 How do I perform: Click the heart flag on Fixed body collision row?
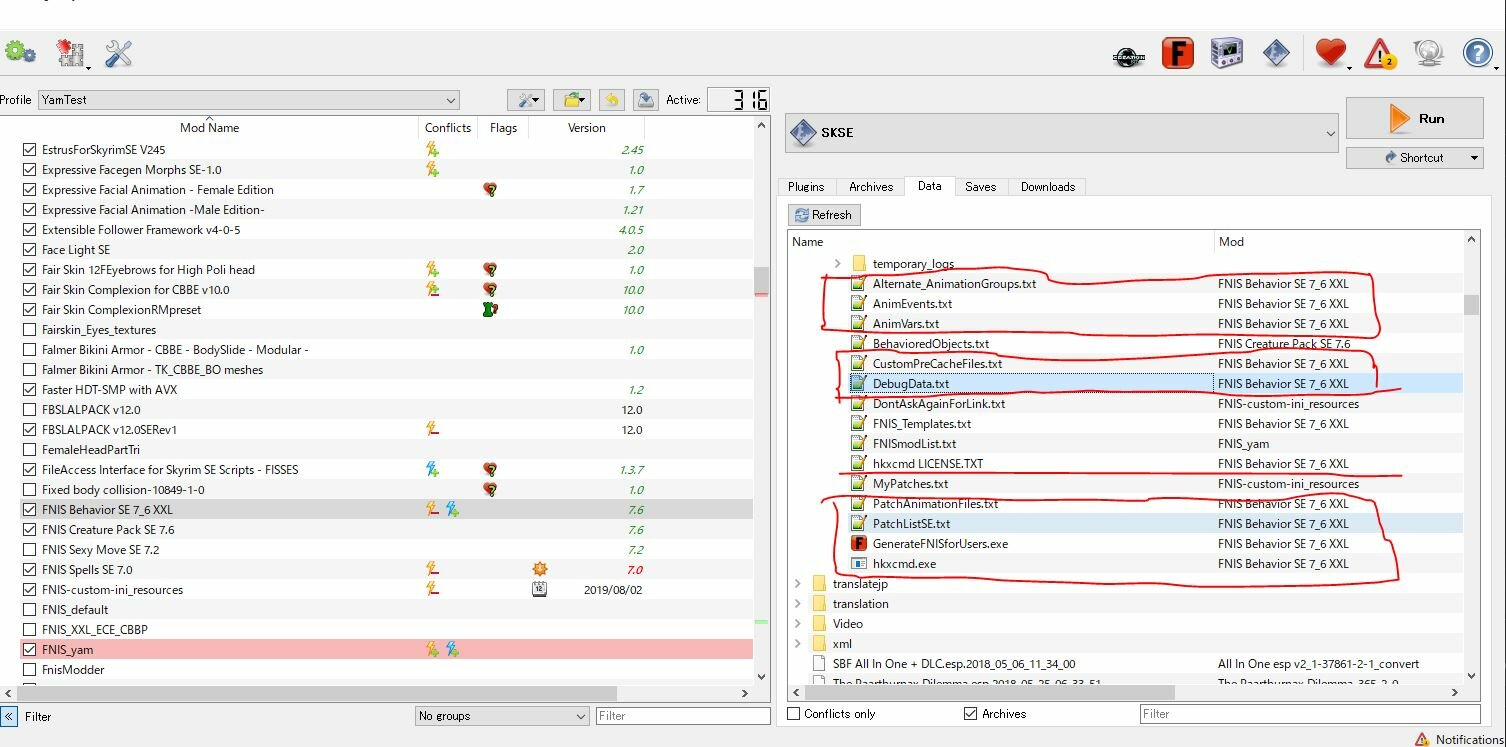490,489
